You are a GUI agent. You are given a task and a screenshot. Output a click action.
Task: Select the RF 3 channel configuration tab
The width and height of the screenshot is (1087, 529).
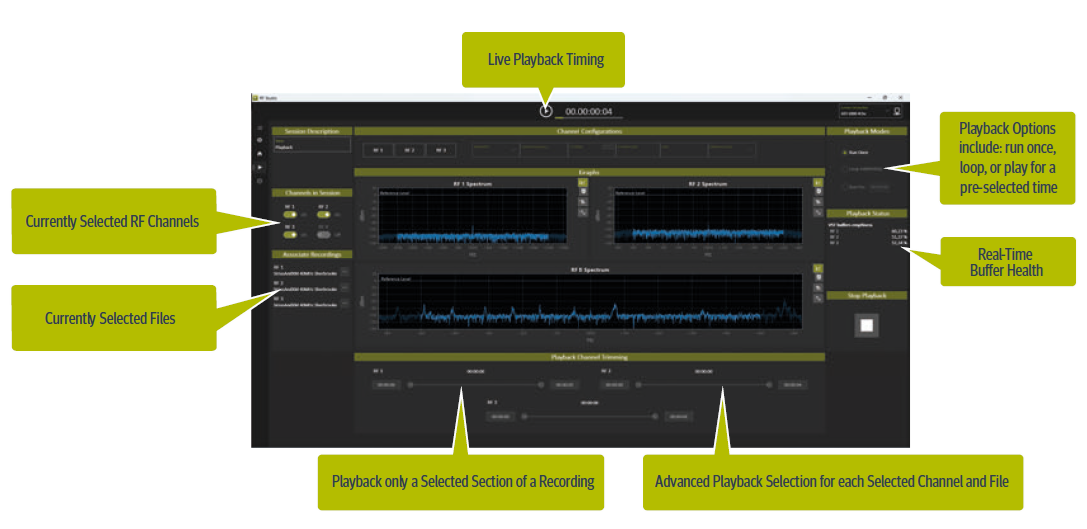coord(439,150)
